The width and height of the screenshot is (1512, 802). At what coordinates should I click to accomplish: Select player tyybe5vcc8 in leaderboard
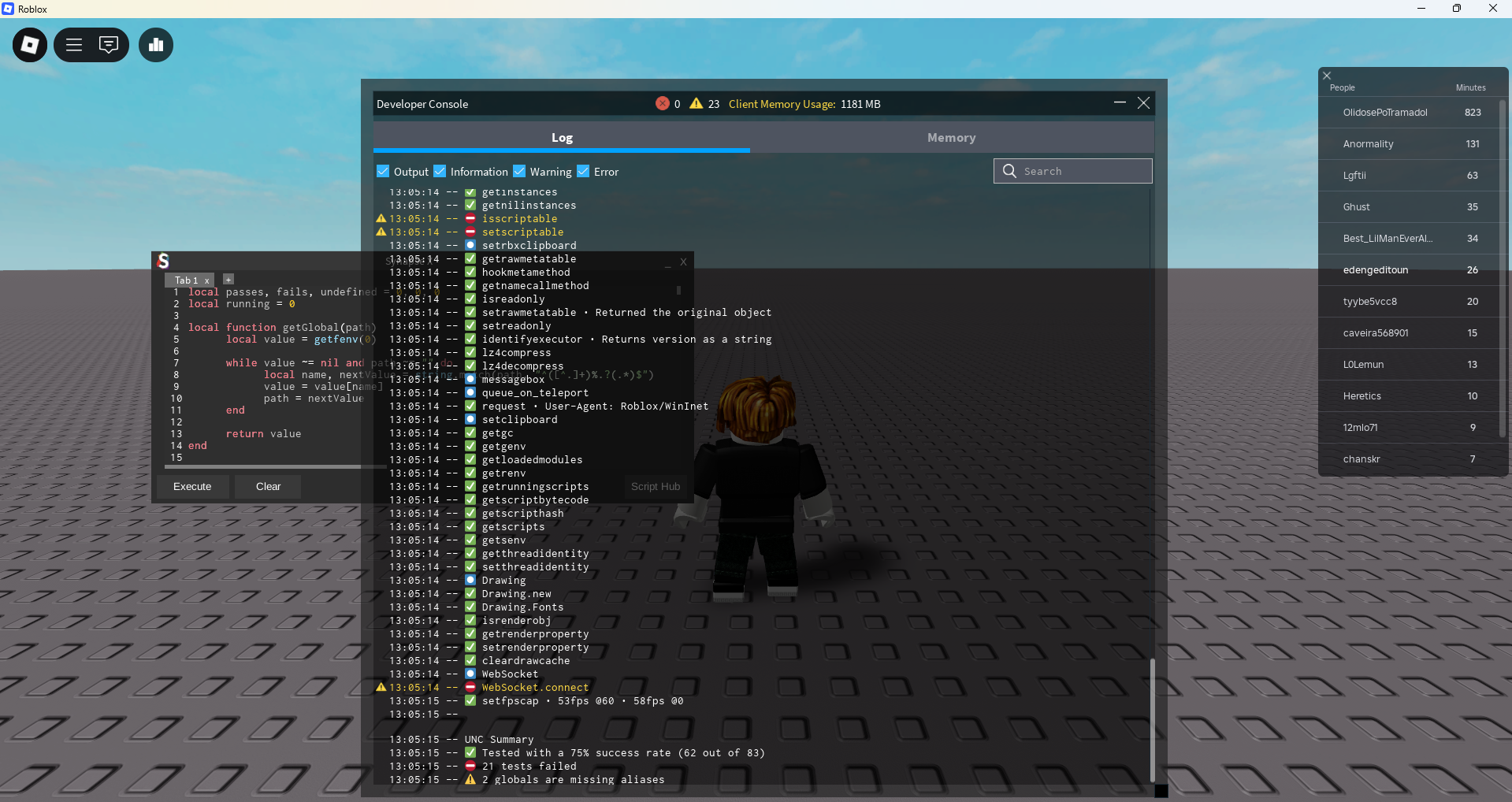[x=1409, y=301]
